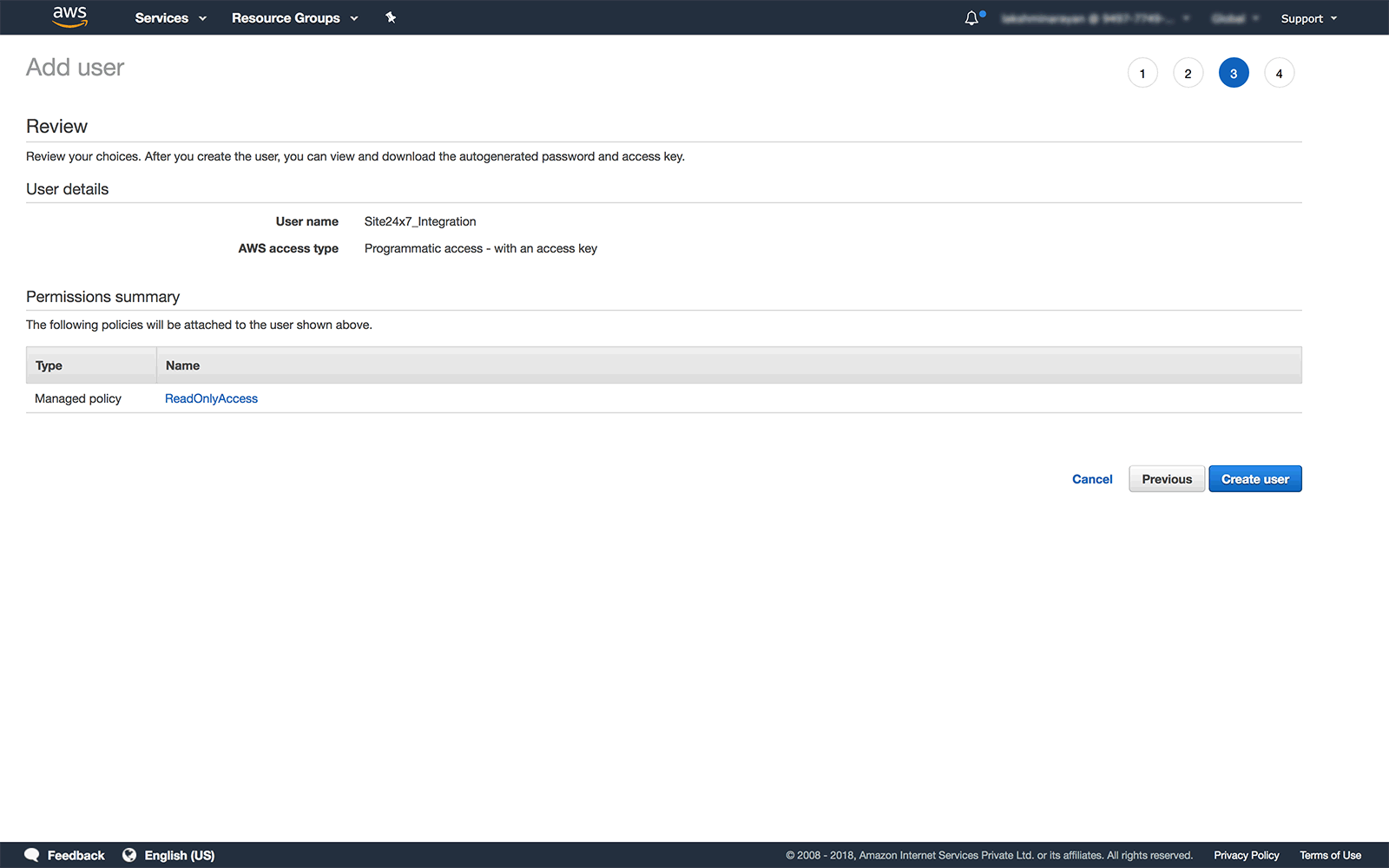Image resolution: width=1389 pixels, height=868 pixels.
Task: Click the Previous button
Action: (1166, 478)
